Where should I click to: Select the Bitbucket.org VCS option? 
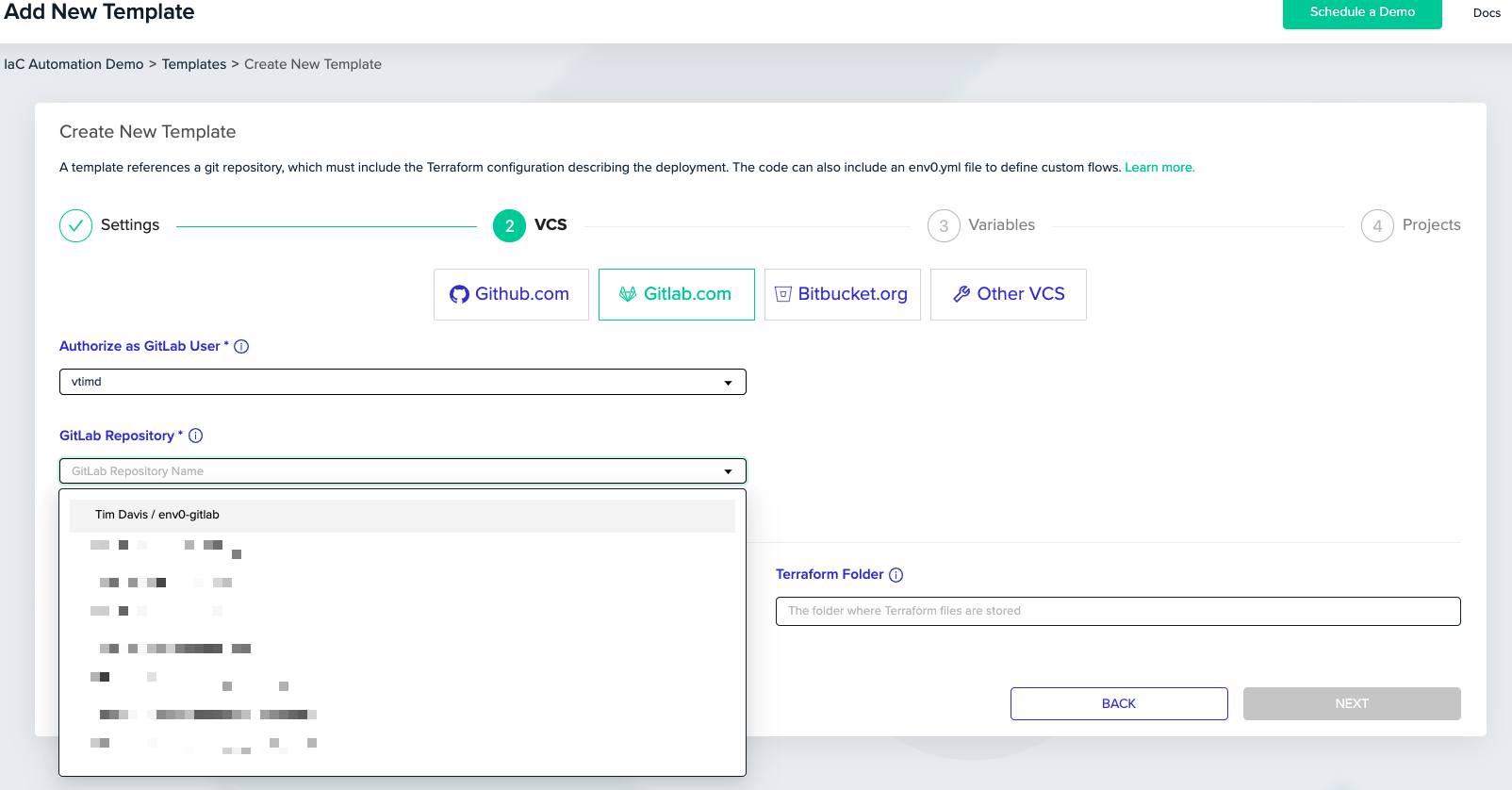843,294
